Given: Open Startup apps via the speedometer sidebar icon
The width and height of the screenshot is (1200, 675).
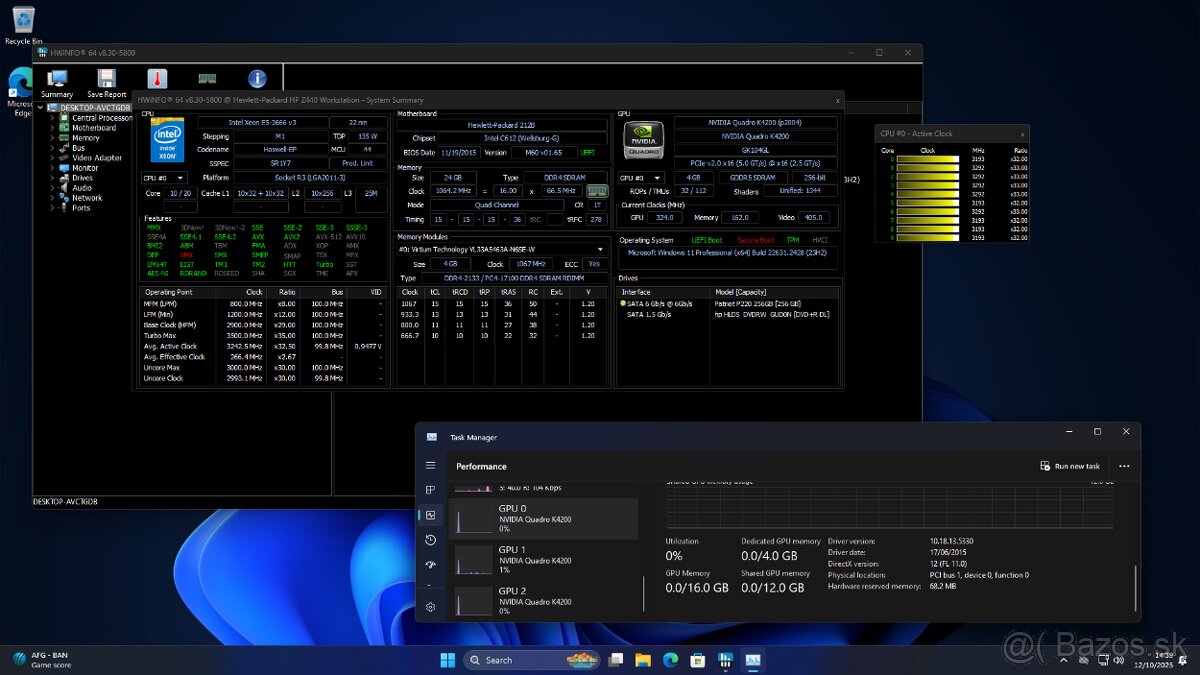Looking at the screenshot, I should tap(429, 563).
